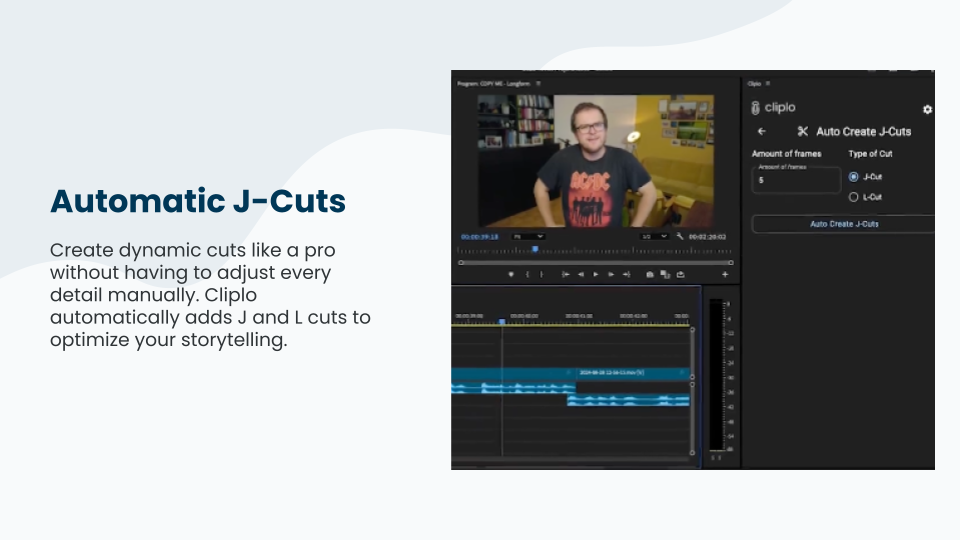Select the upper-left audio clip waveform
The image size is (960, 540).
coord(513,388)
